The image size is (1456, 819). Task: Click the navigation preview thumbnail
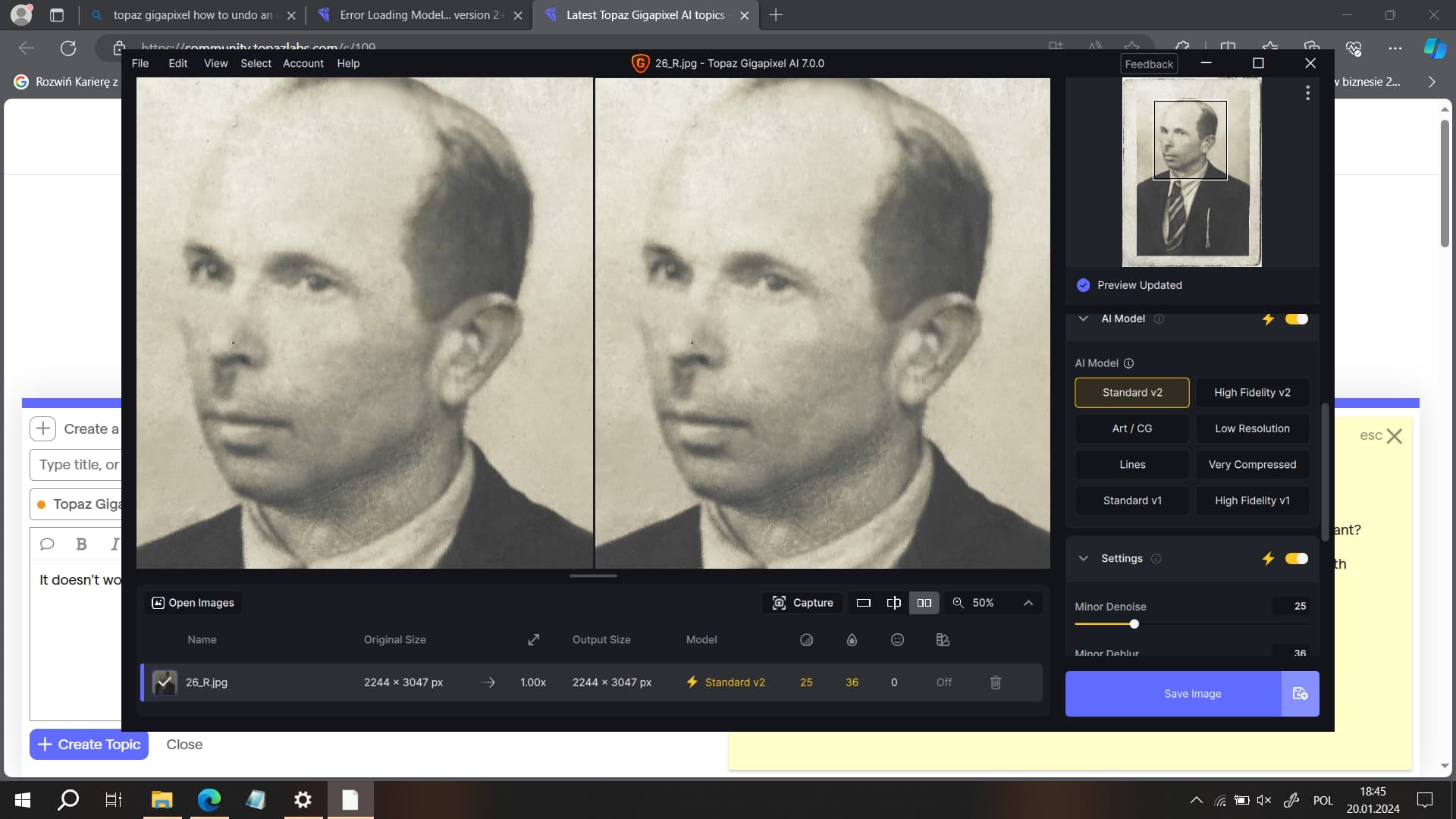click(x=1191, y=172)
